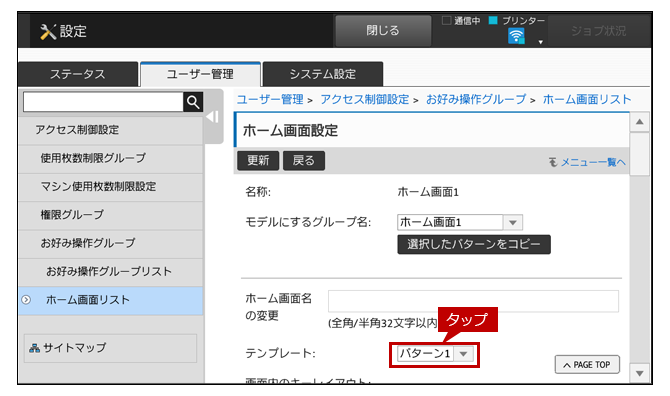Select ホーム画面リスト in the sidebar

pos(111,300)
